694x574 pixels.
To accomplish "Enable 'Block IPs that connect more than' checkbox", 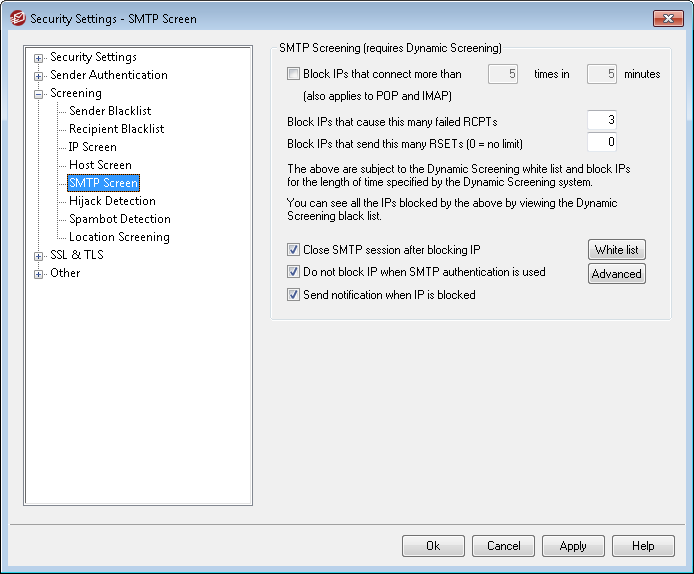I will click(293, 74).
